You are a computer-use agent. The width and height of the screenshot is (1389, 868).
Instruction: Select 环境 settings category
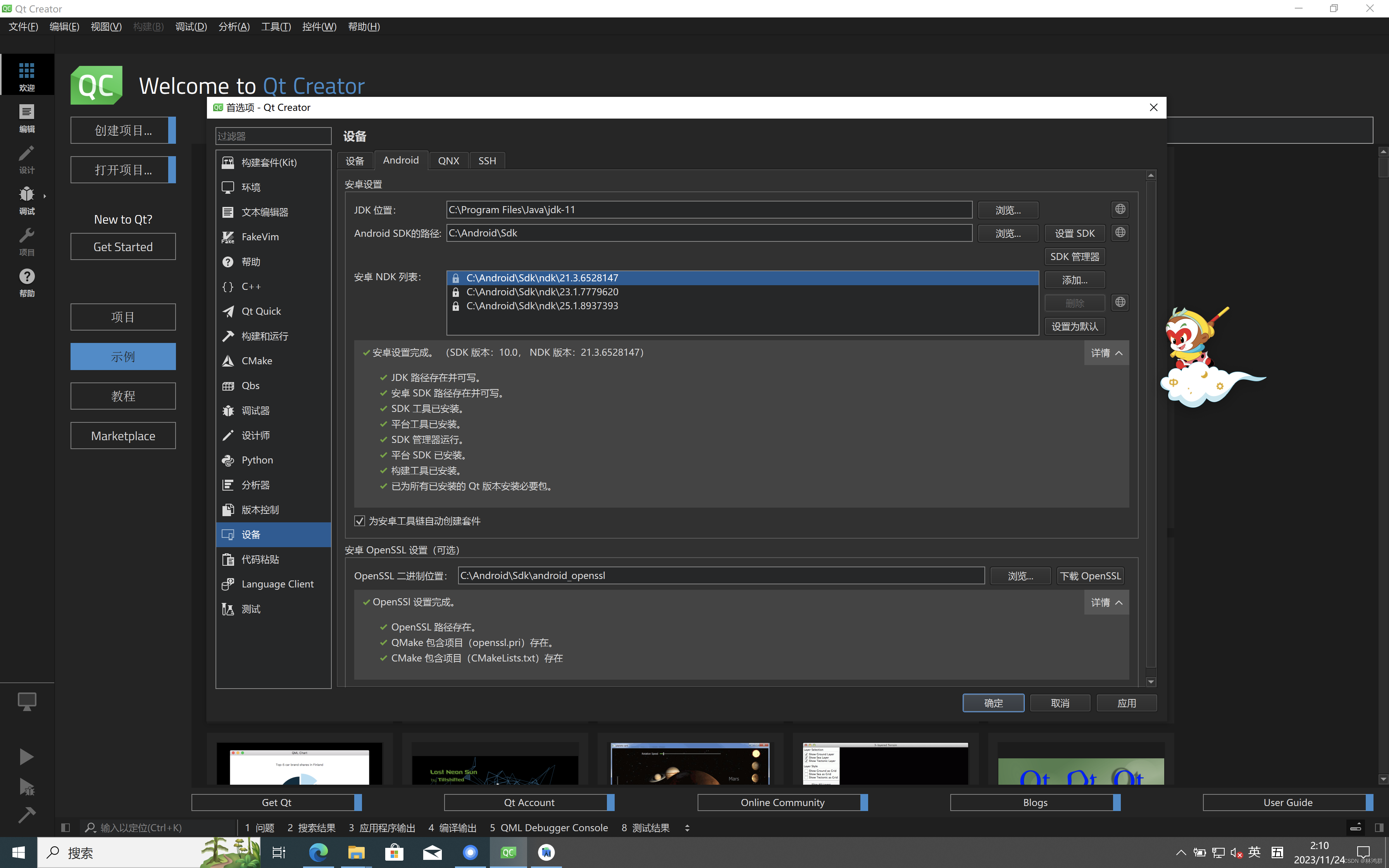pyautogui.click(x=273, y=187)
